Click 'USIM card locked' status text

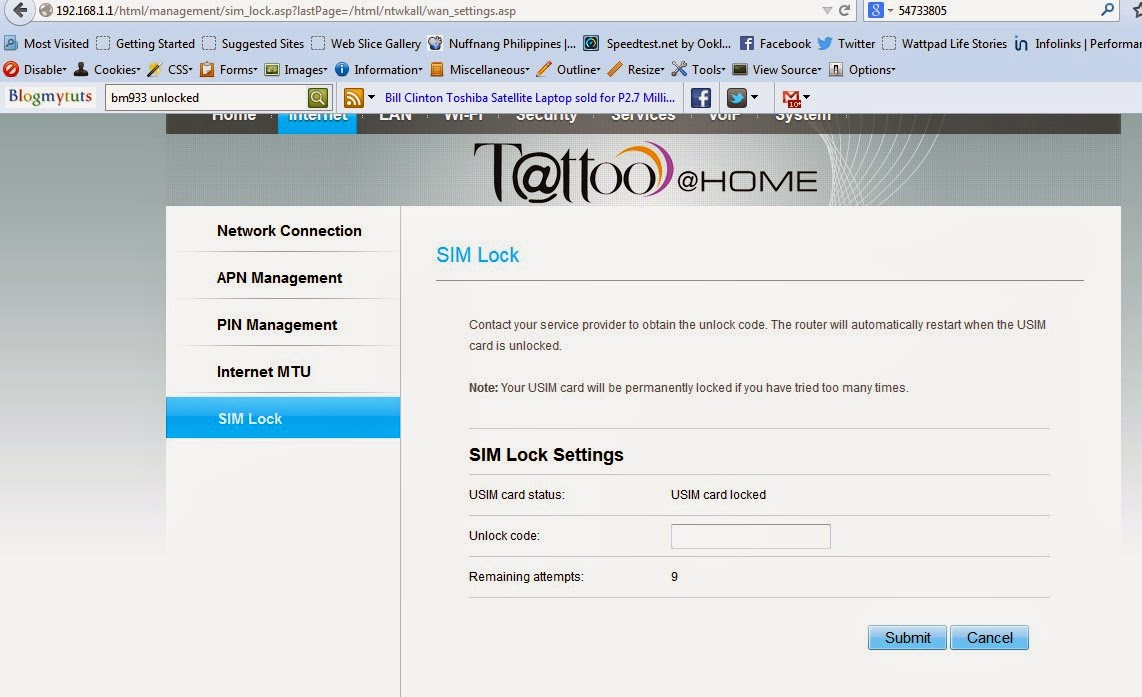point(718,495)
